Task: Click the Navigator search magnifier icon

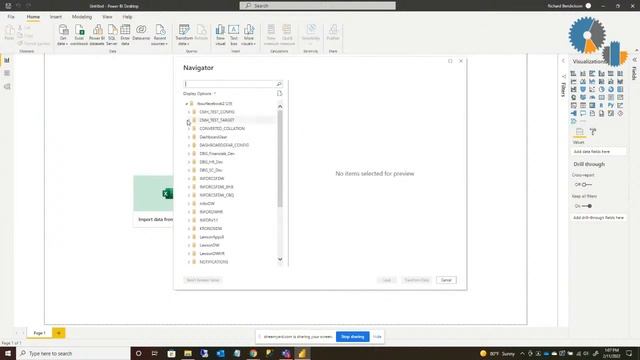Action: (279, 84)
